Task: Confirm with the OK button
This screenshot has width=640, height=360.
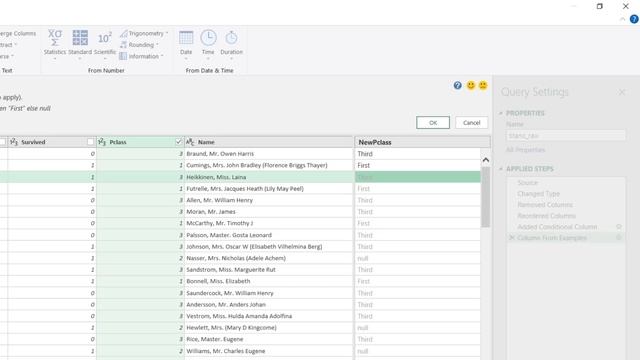Action: pos(433,122)
